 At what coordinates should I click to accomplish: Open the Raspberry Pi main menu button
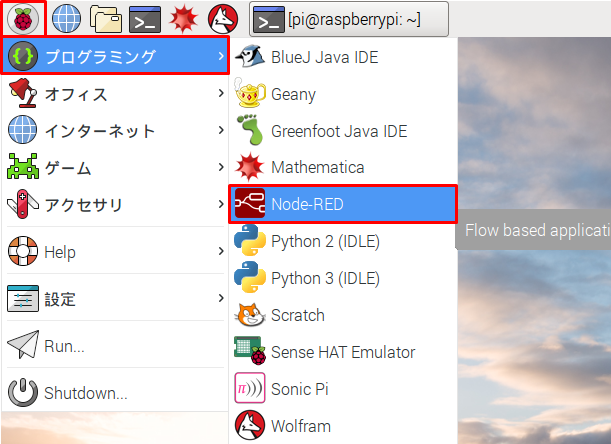coord(23,18)
